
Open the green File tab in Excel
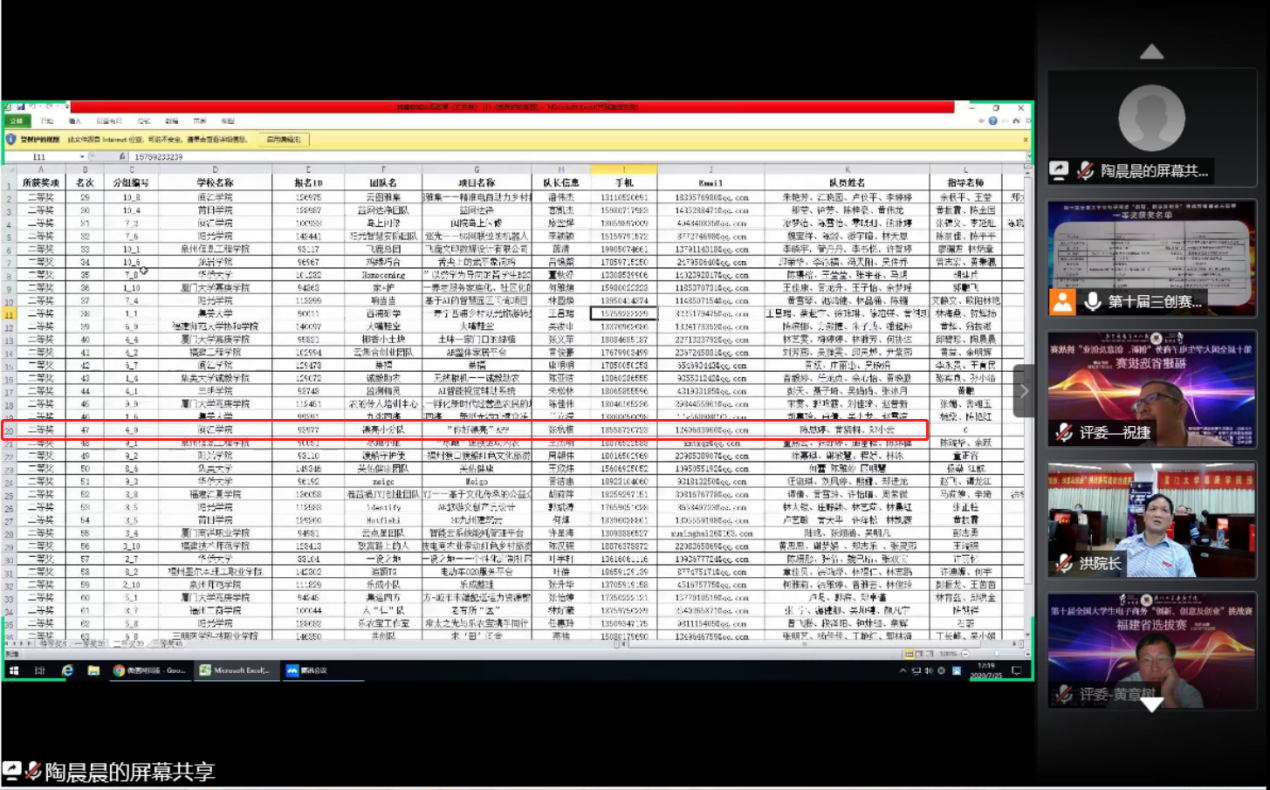(16, 120)
